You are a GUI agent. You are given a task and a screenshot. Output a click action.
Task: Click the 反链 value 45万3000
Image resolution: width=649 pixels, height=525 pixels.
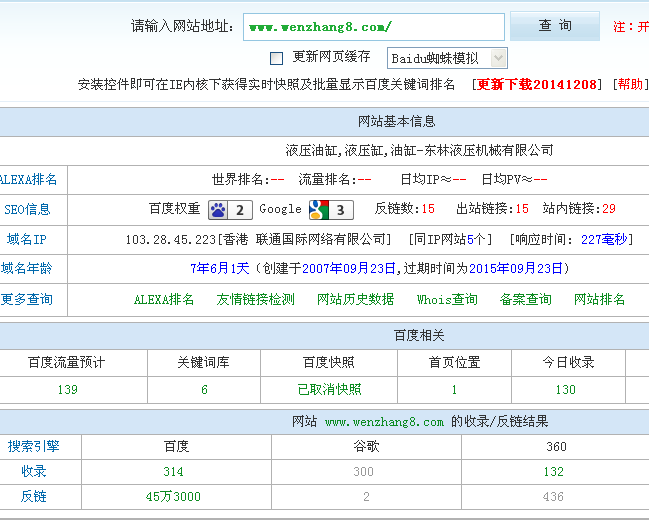174,497
